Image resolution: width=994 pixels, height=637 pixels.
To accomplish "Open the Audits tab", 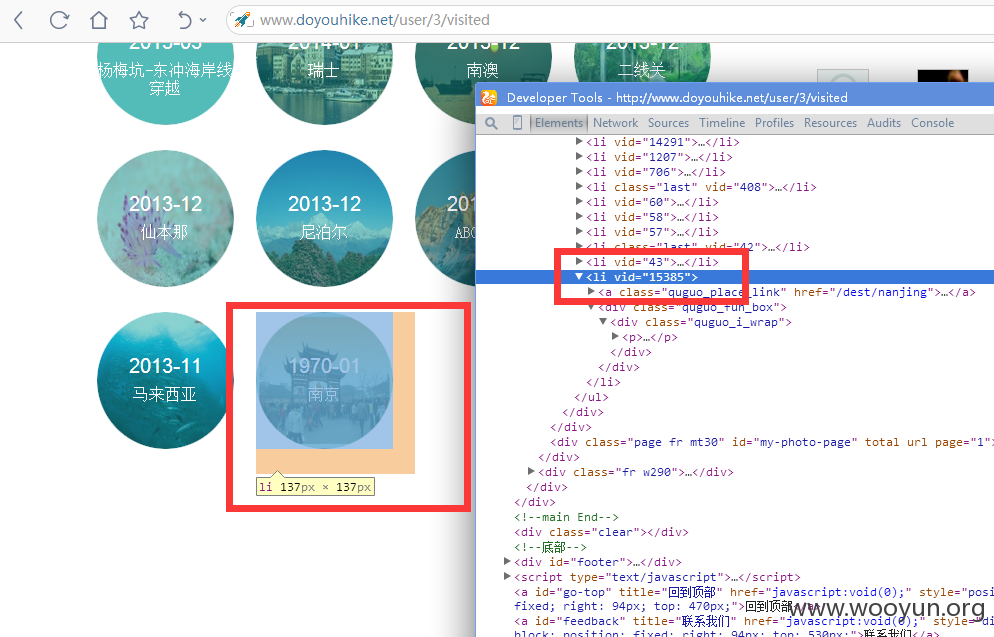I will pyautogui.click(x=884, y=123).
